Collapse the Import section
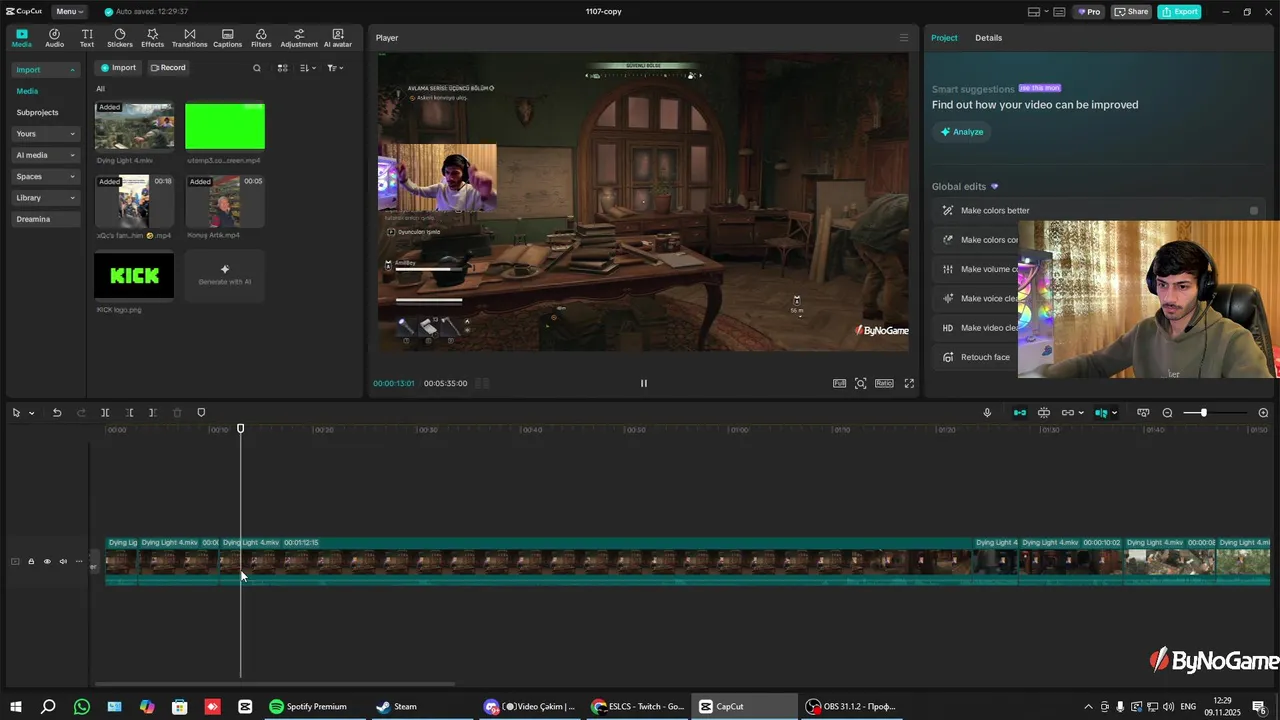Screen dimensions: 1280x720 [x=46, y=70]
